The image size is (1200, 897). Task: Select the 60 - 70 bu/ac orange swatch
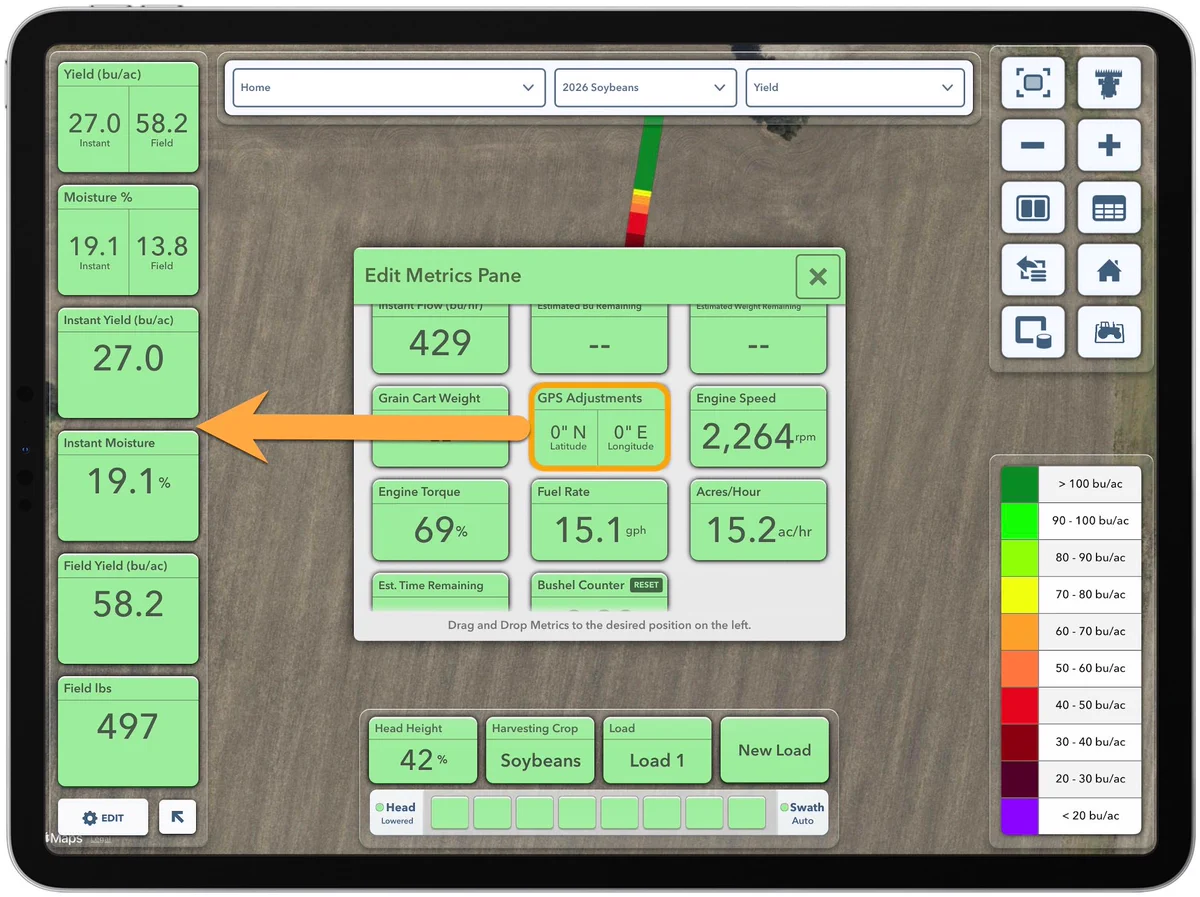[x=1020, y=632]
